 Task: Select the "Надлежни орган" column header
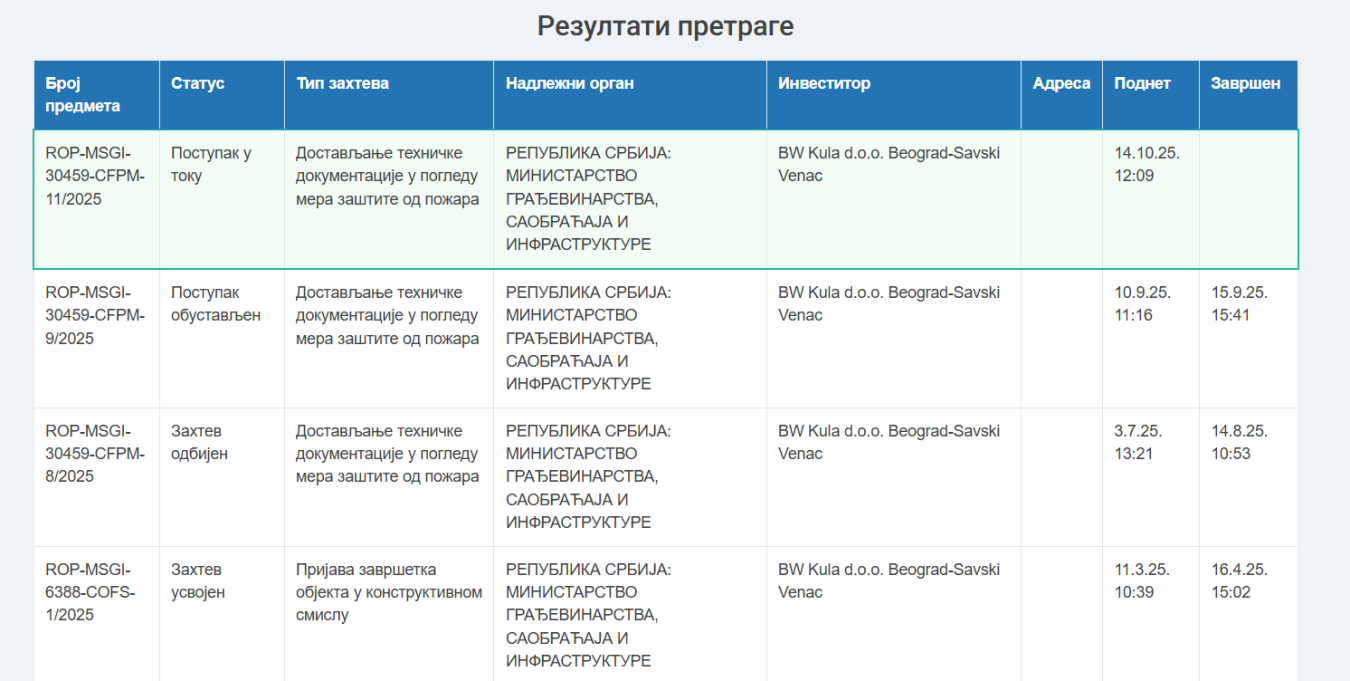point(570,83)
